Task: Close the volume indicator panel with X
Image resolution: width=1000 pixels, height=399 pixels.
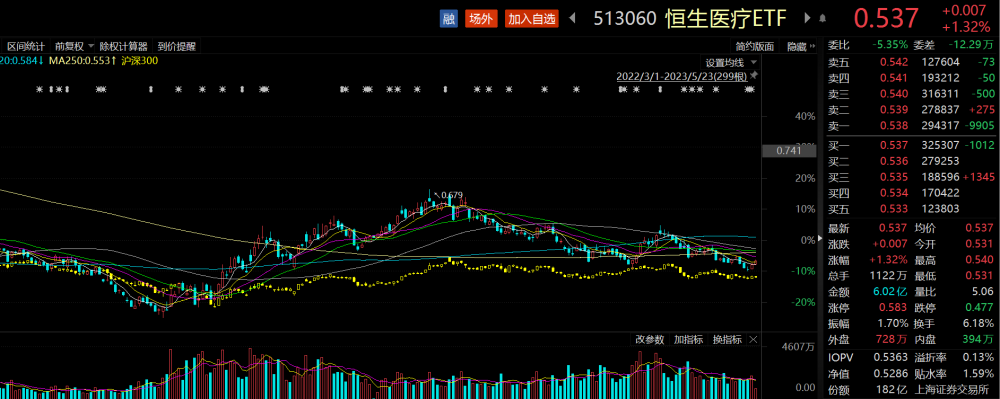Action: 753,340
